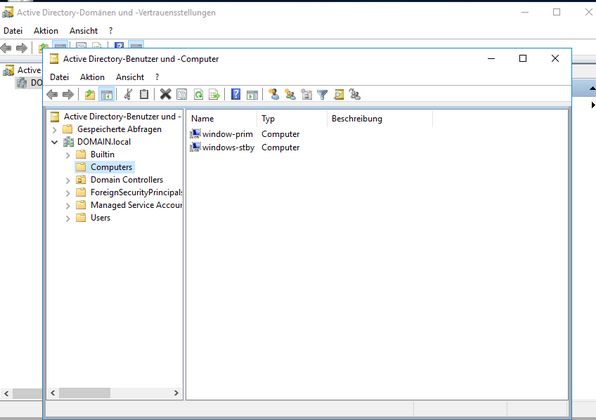
Task: Click the Delete (X) toolbar icon
Action: point(165,94)
